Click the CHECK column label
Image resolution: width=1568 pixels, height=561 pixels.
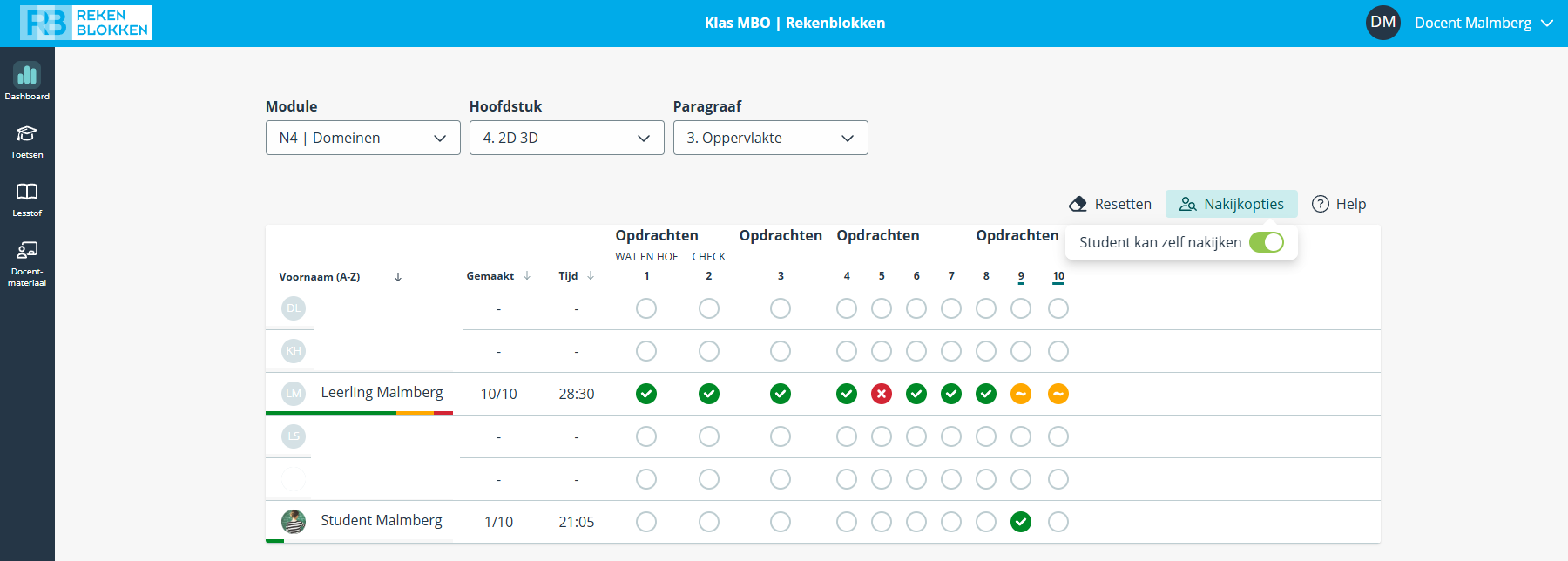coord(709,257)
